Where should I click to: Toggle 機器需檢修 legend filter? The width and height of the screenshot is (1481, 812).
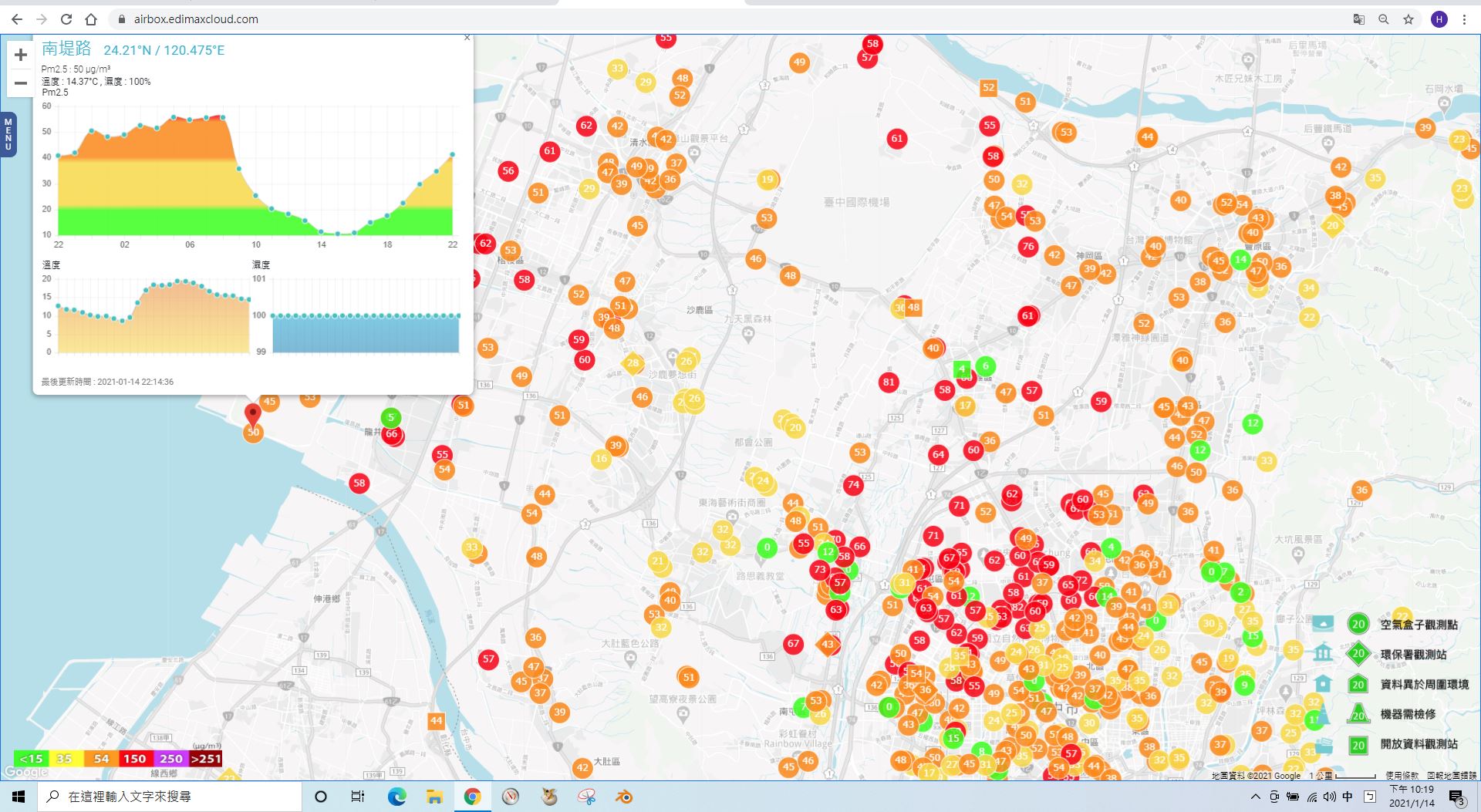pos(1408,714)
